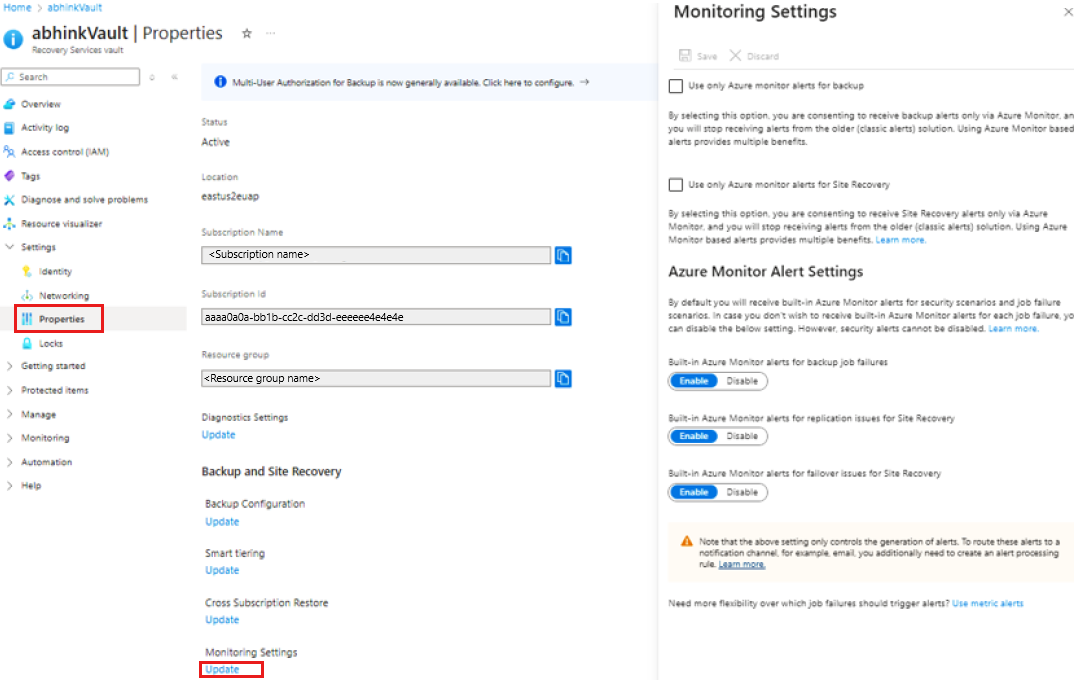Click the abhinkVault breadcrumb

[x=75, y=8]
